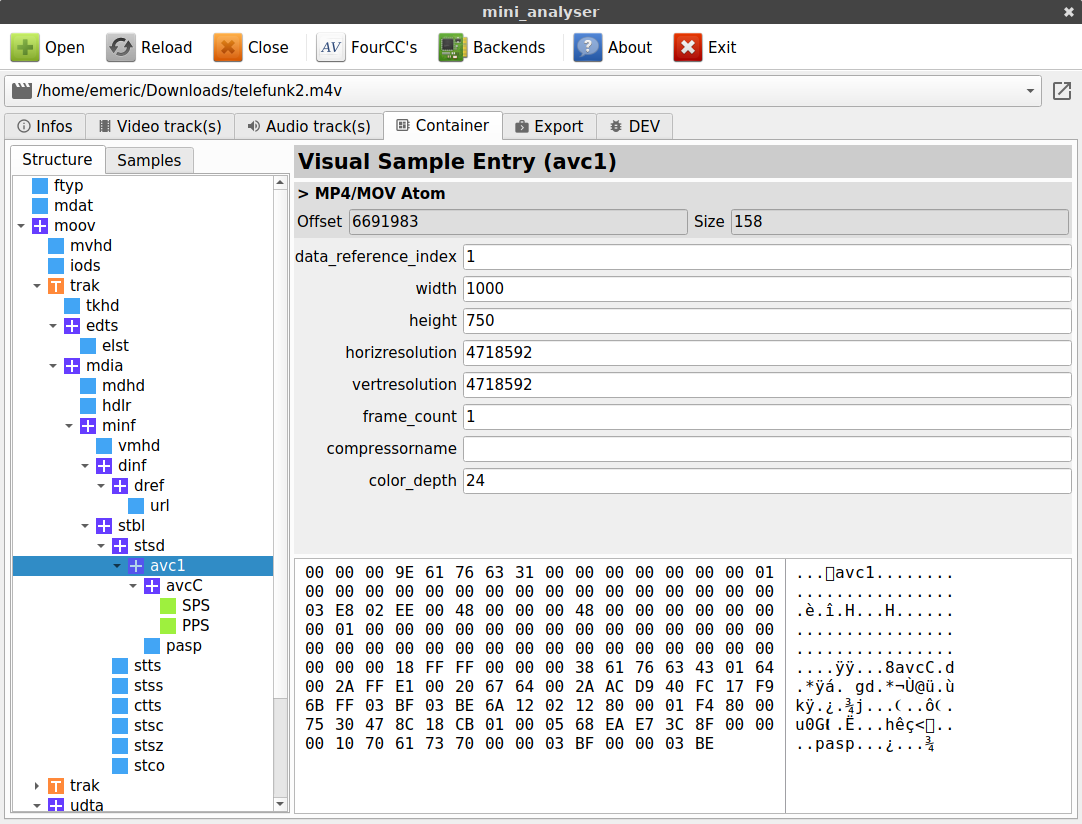Click the orange Close file icon
Image resolution: width=1082 pixels, height=824 pixels.
click(x=228, y=48)
